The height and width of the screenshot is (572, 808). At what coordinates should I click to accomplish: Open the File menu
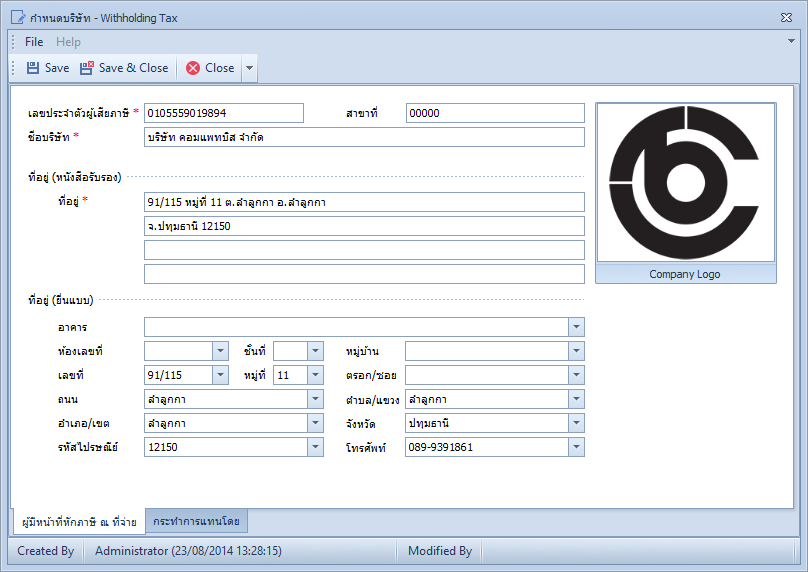pyautogui.click(x=34, y=42)
